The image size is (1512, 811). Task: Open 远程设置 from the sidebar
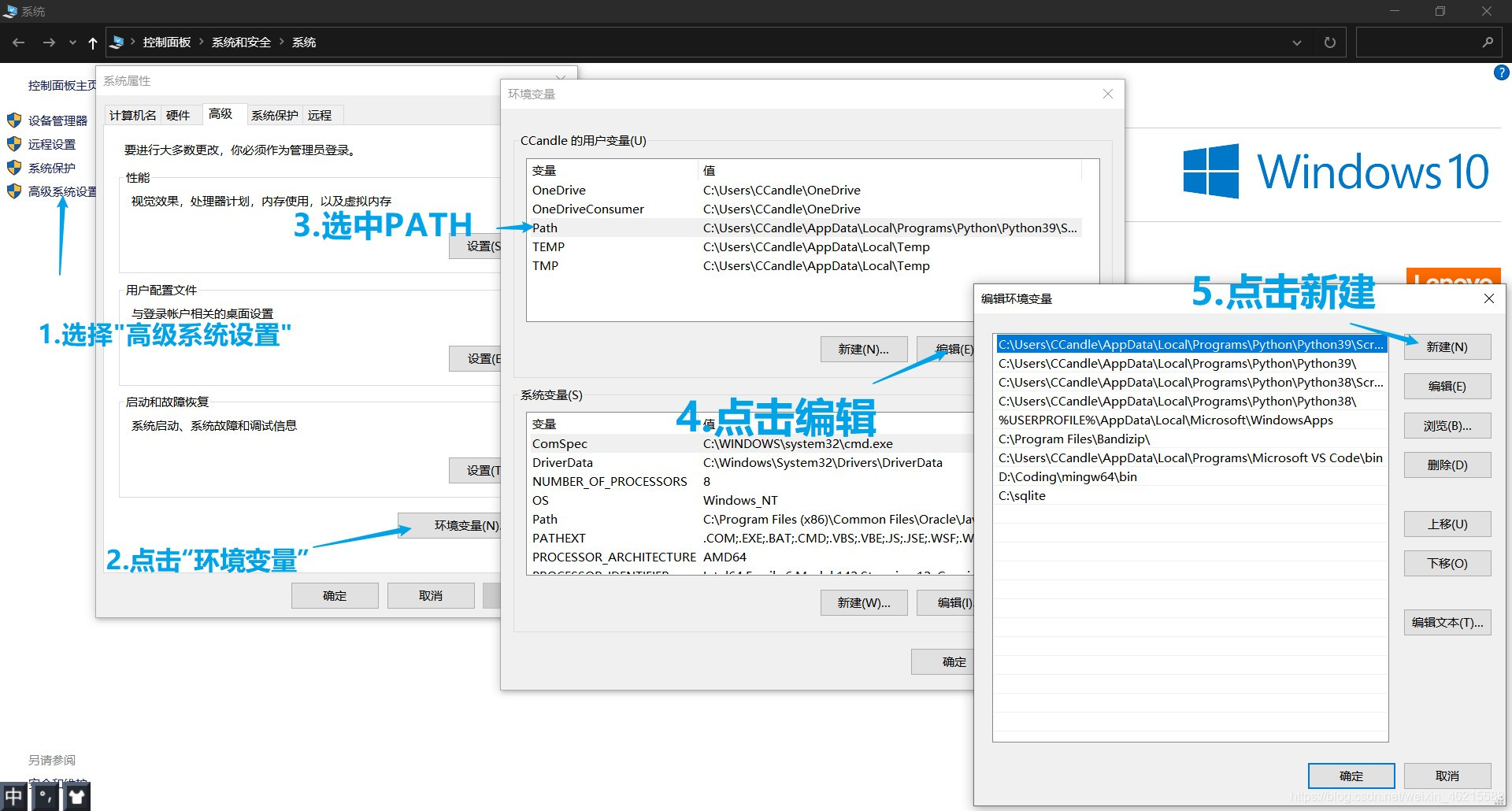[x=52, y=144]
